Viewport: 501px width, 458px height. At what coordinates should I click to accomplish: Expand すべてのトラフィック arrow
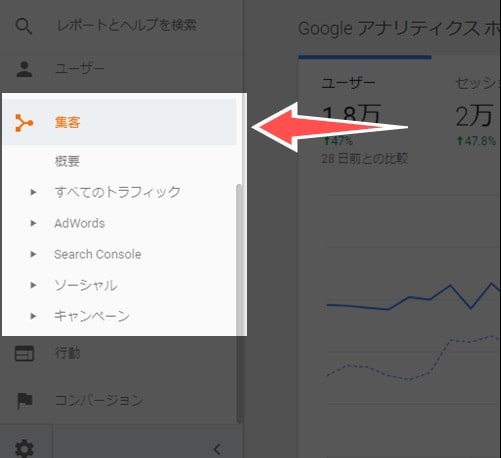click(x=33, y=192)
